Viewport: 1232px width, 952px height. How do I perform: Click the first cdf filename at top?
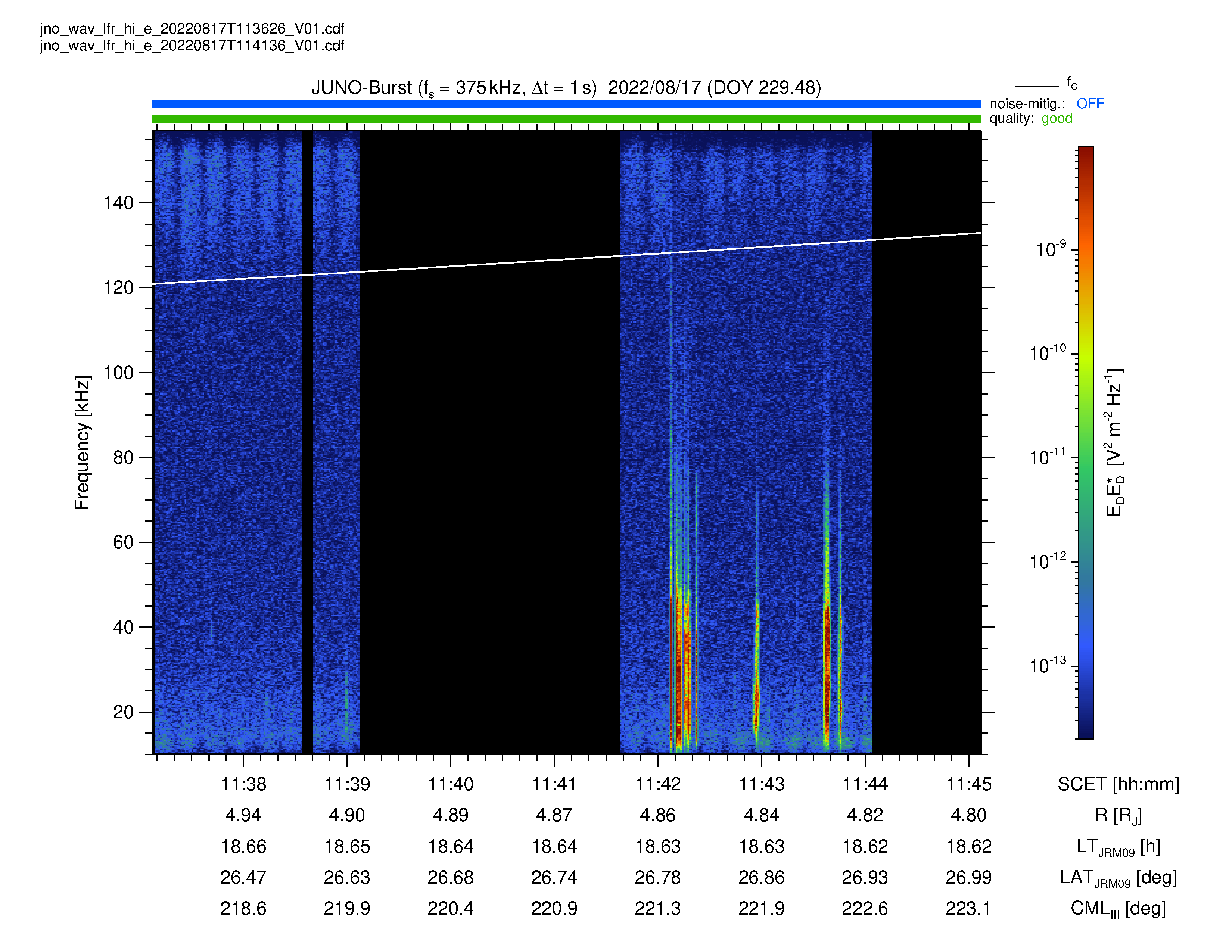(x=192, y=29)
